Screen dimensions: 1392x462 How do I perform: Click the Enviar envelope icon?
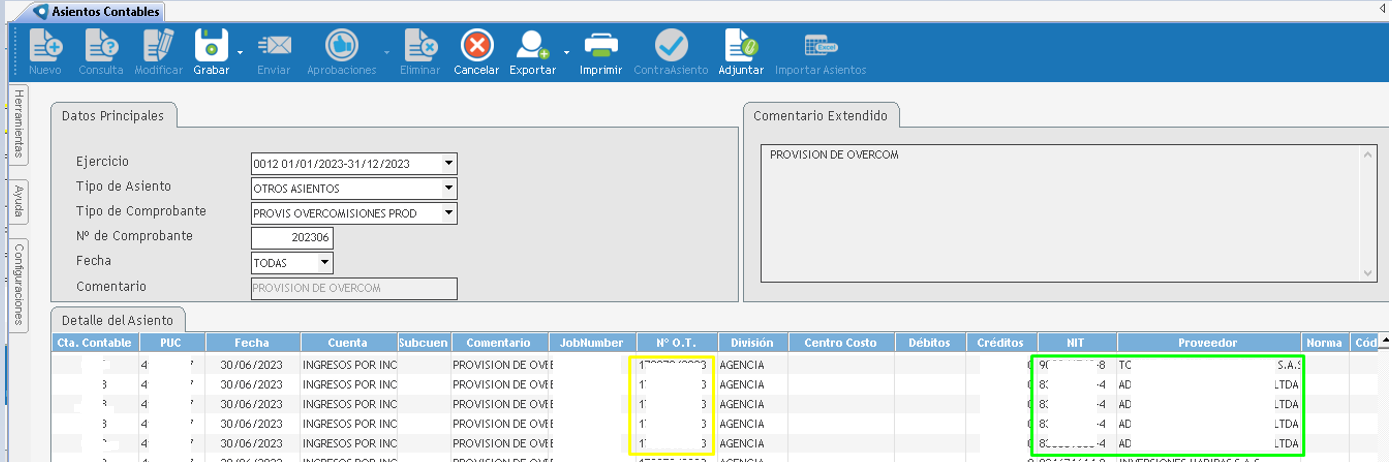click(274, 46)
